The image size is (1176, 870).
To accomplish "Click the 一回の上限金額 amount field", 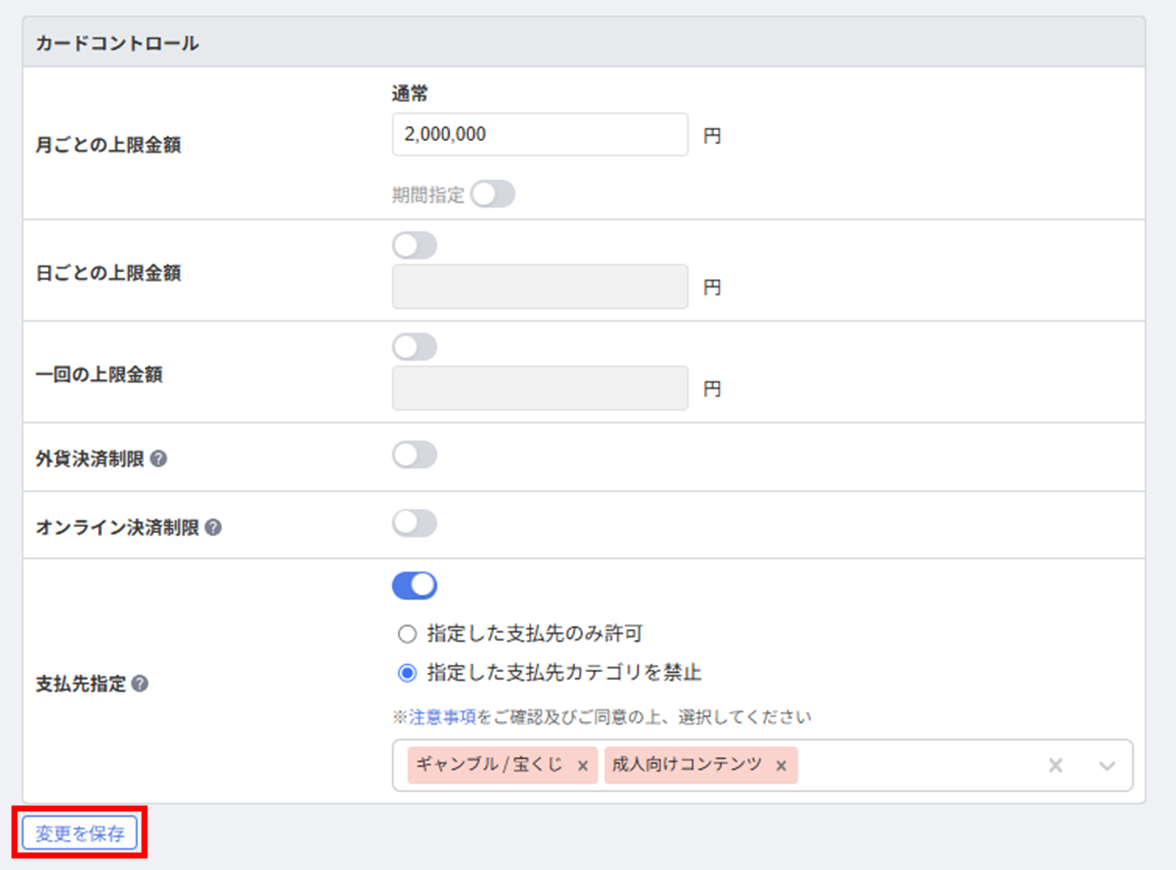I will coord(540,388).
